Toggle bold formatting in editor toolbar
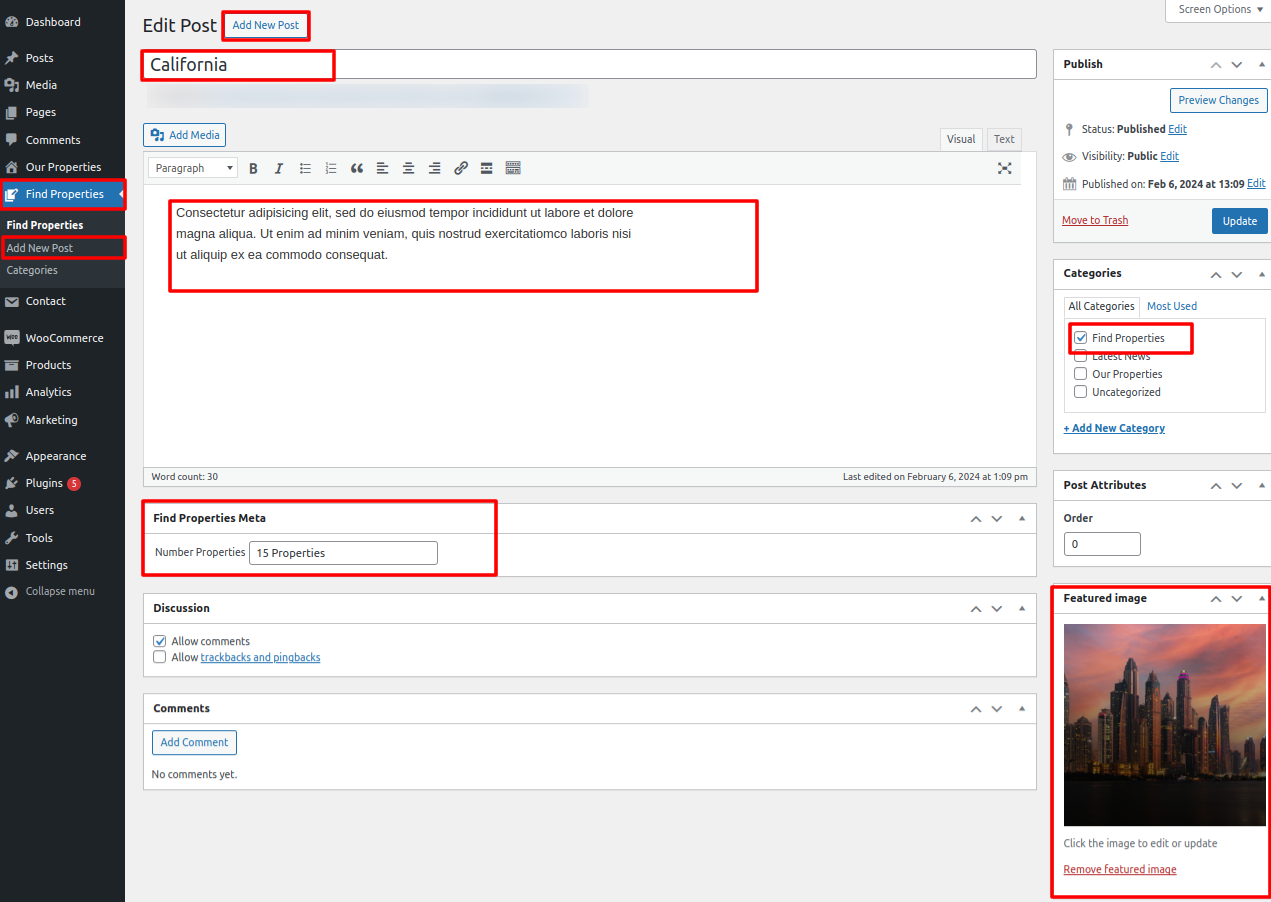 click(253, 168)
